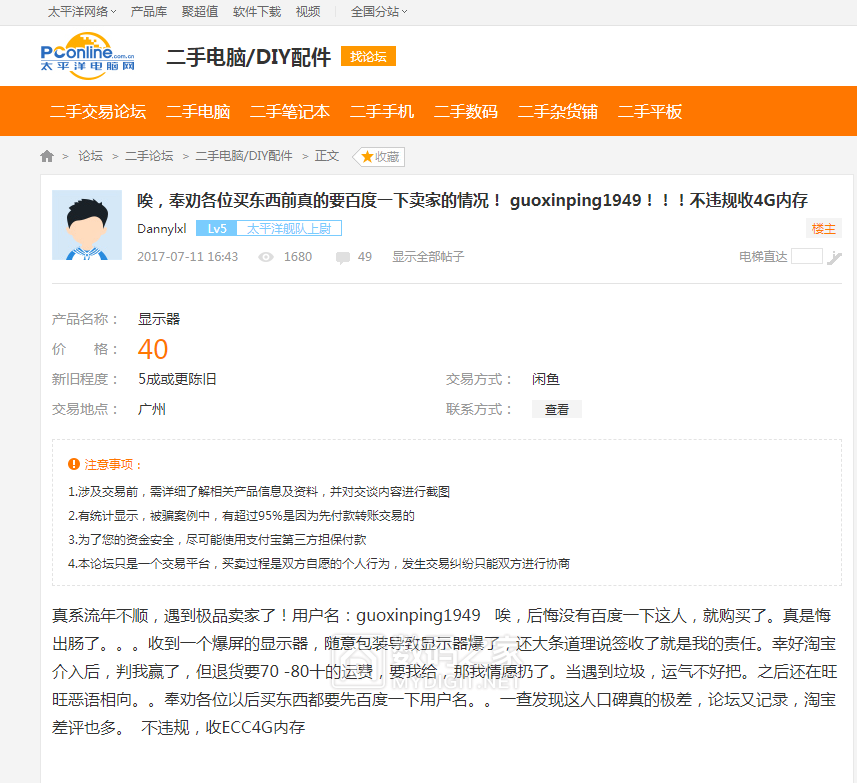Screen dimensions: 857x783
Task: Click condition value 5成或更陈旧
Action: (x=177, y=379)
